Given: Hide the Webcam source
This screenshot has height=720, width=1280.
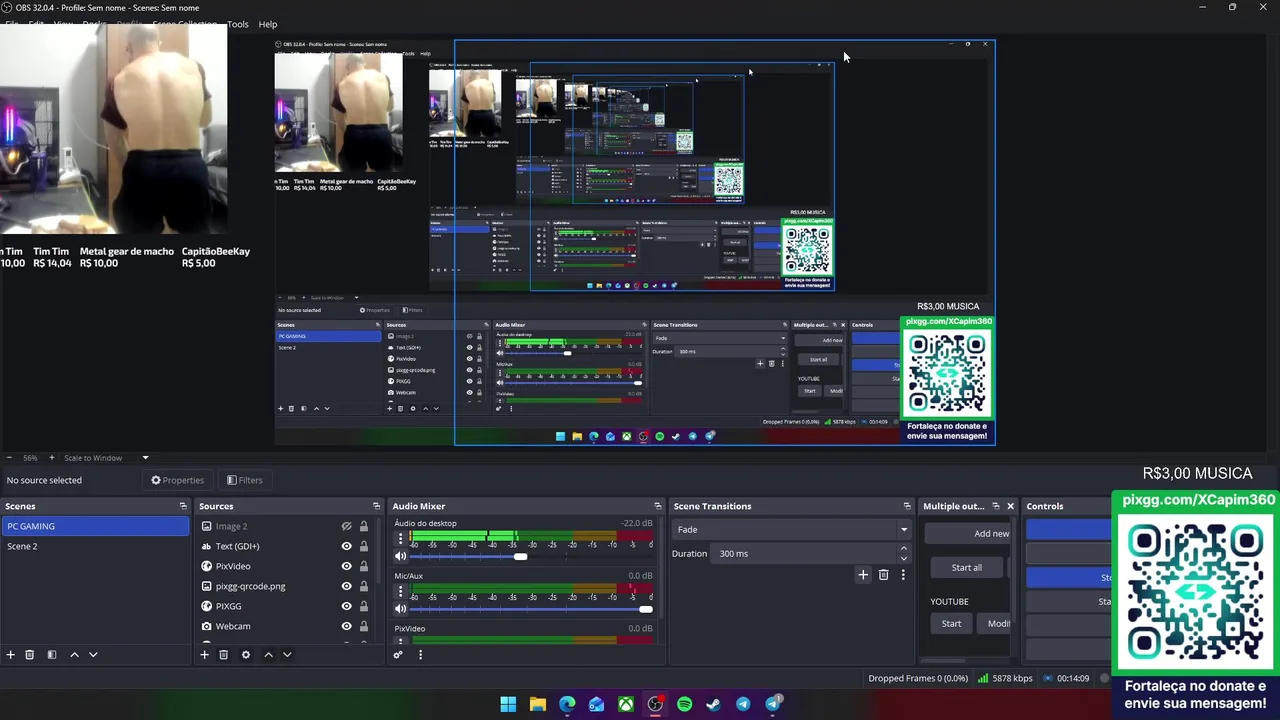Looking at the screenshot, I should (346, 626).
